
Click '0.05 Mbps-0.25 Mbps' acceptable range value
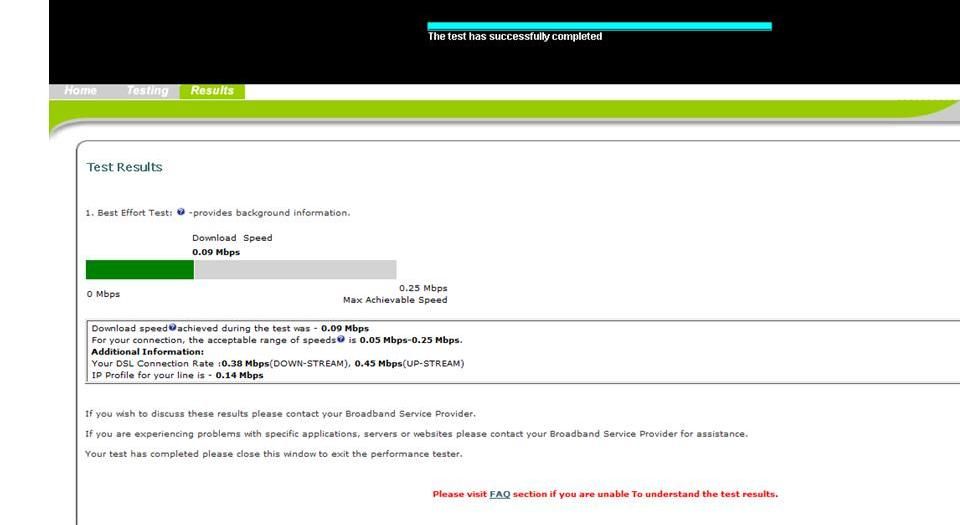(x=410, y=340)
